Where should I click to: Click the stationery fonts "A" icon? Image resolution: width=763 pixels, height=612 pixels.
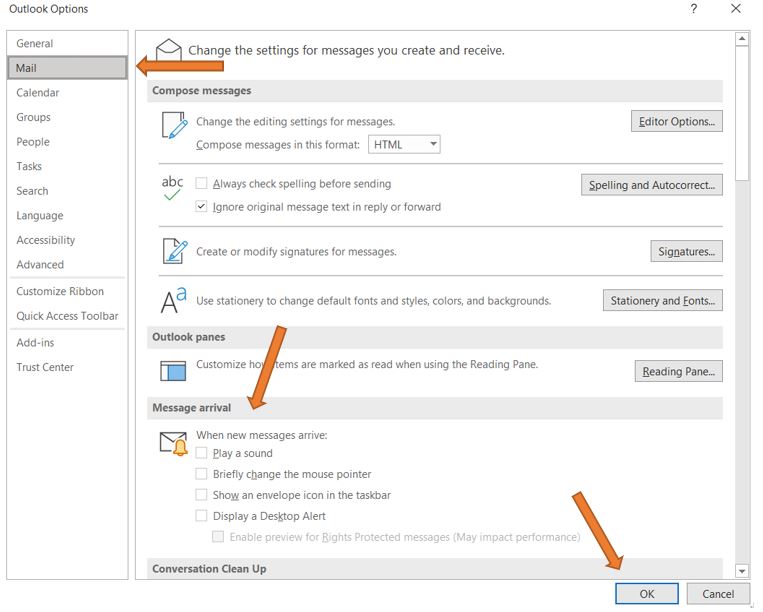173,301
